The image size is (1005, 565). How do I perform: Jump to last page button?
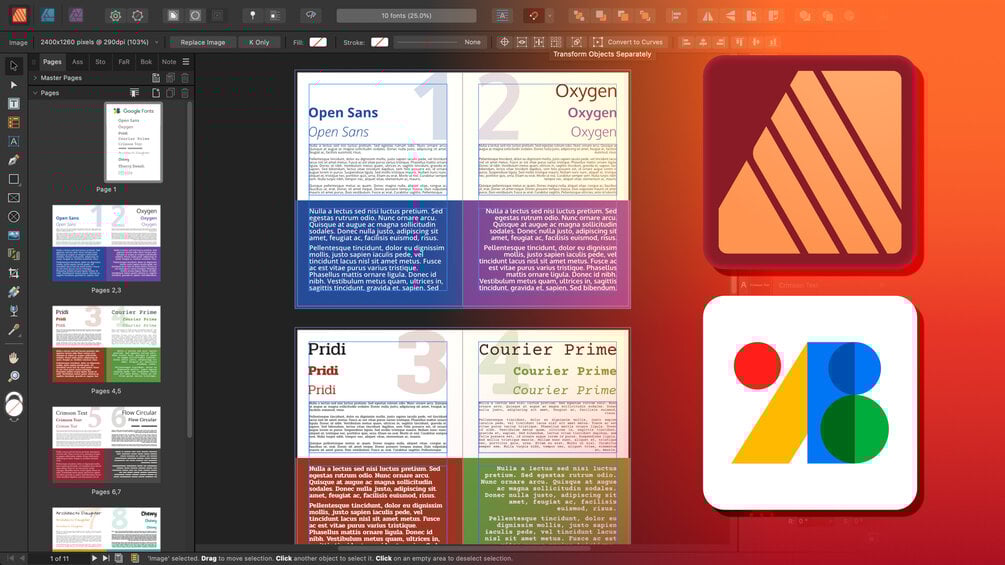[106, 558]
